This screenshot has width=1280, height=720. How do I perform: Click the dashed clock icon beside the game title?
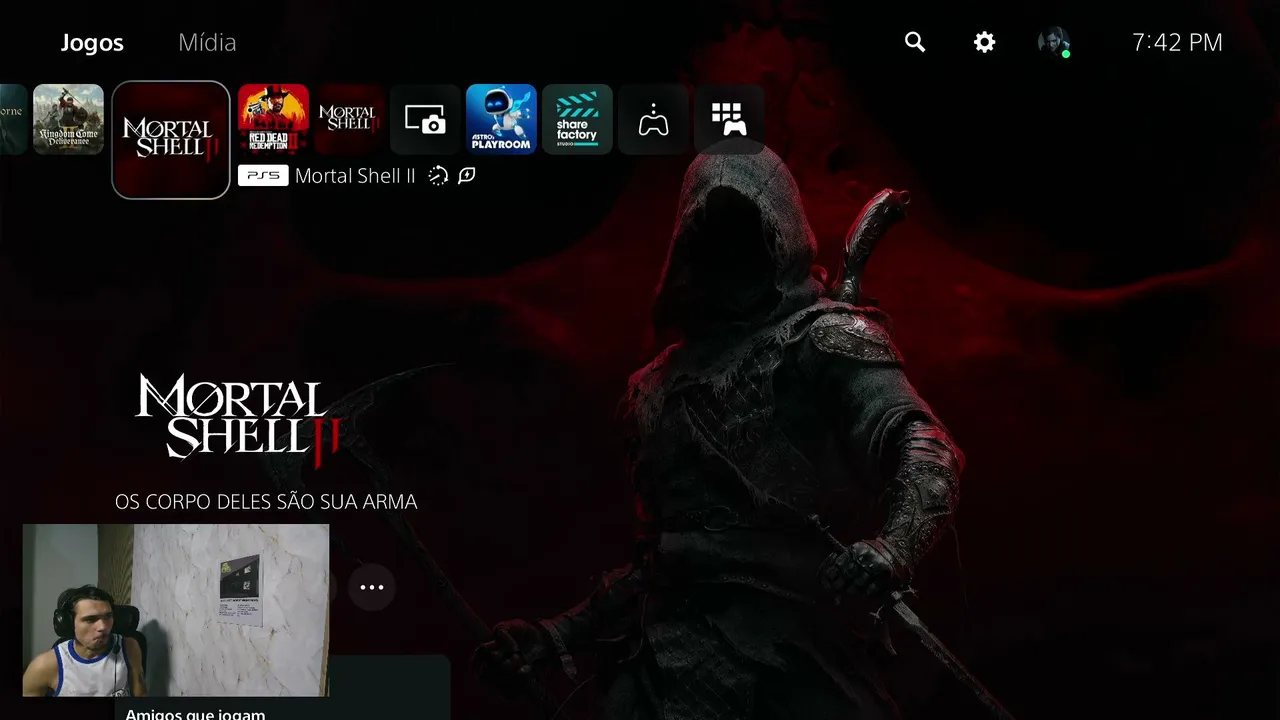[x=438, y=176]
